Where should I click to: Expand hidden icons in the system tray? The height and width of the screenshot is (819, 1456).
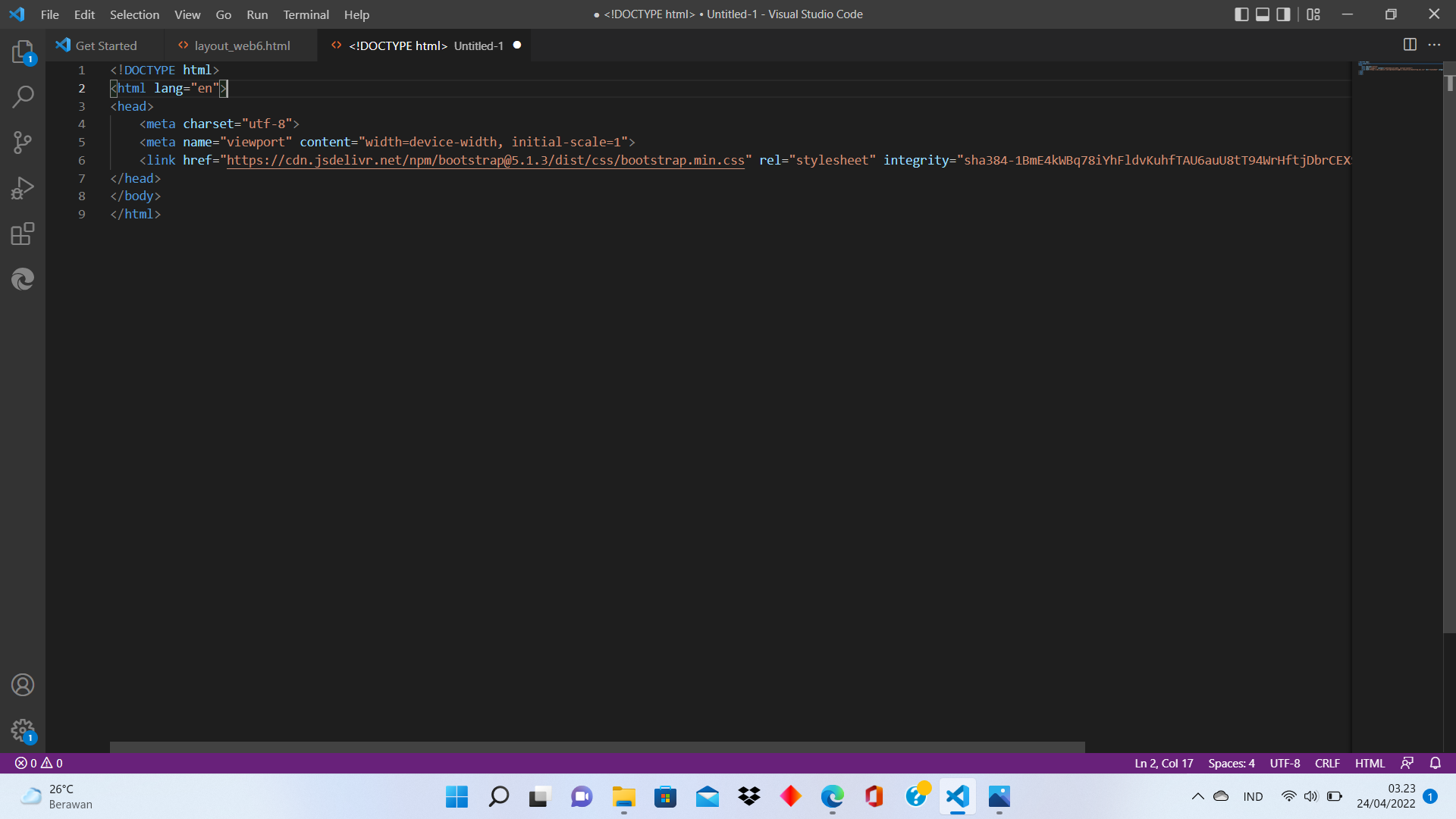1198,796
